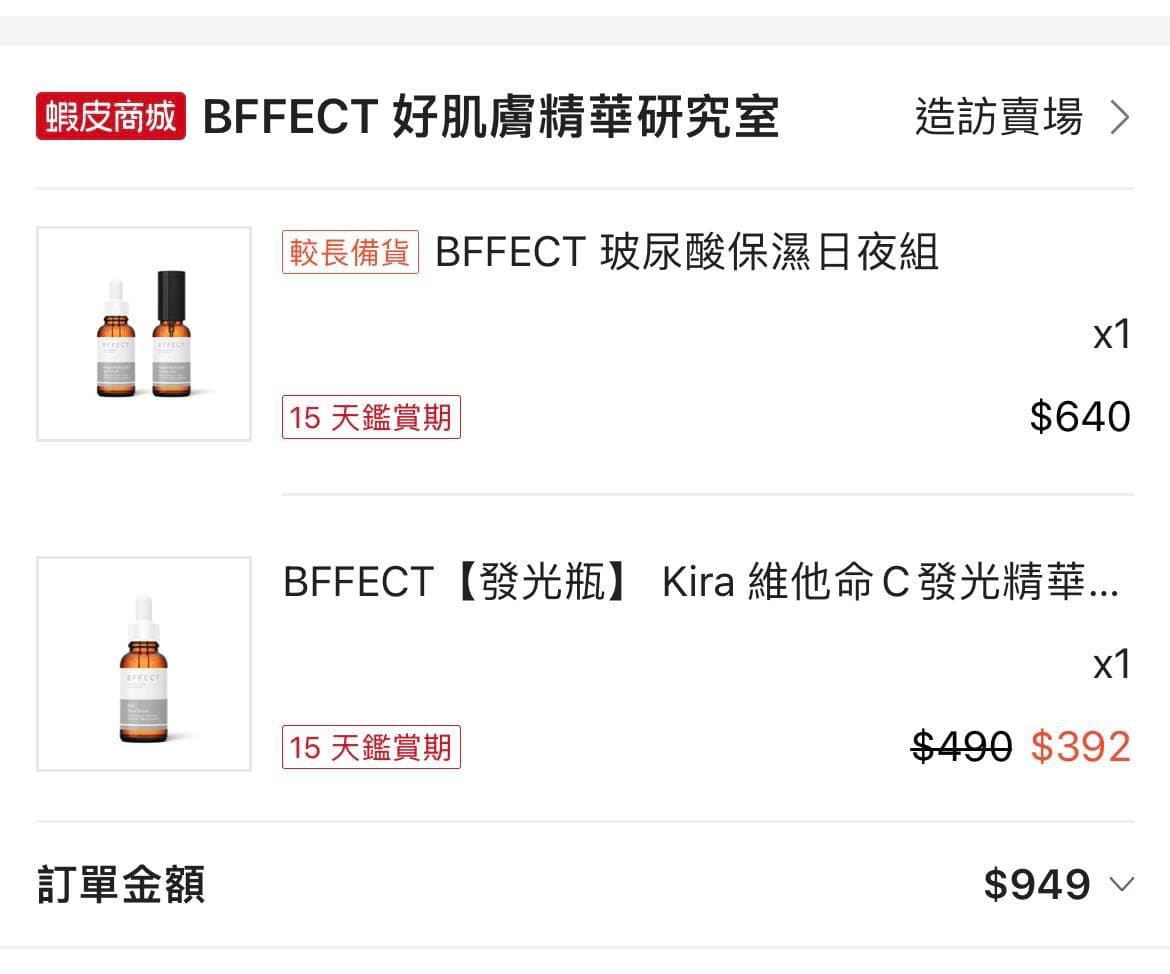Click the x1 quantity above the $392 price
This screenshot has width=1170, height=974.
pyautogui.click(x=1111, y=665)
